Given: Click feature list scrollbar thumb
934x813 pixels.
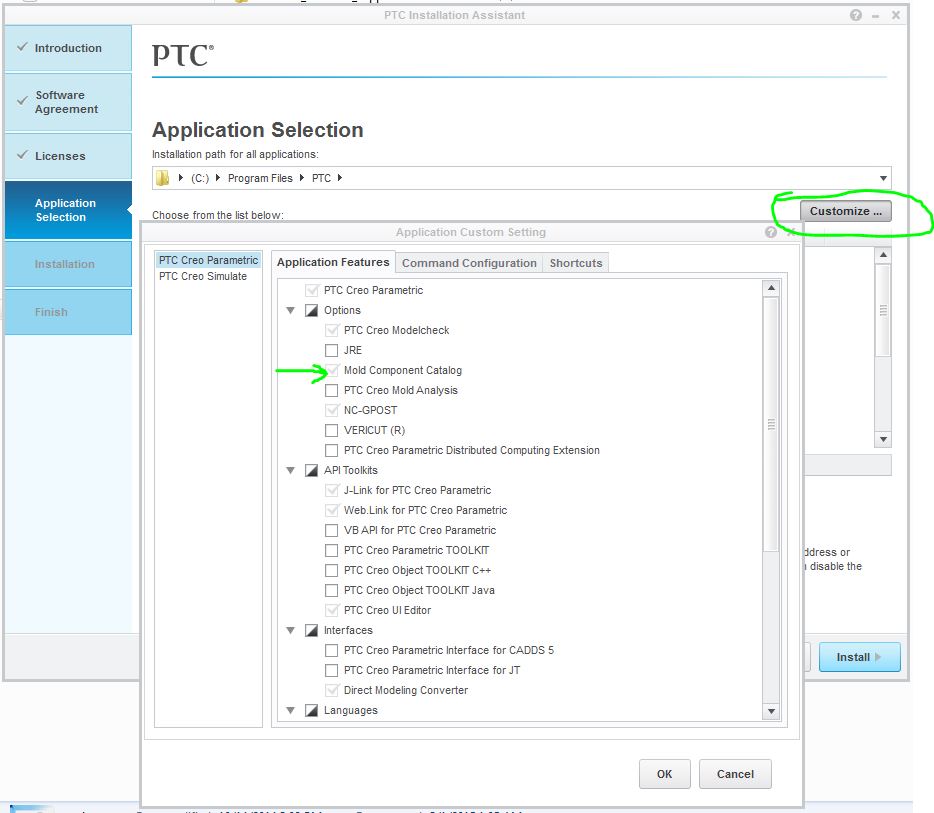Looking at the screenshot, I should tap(771, 424).
